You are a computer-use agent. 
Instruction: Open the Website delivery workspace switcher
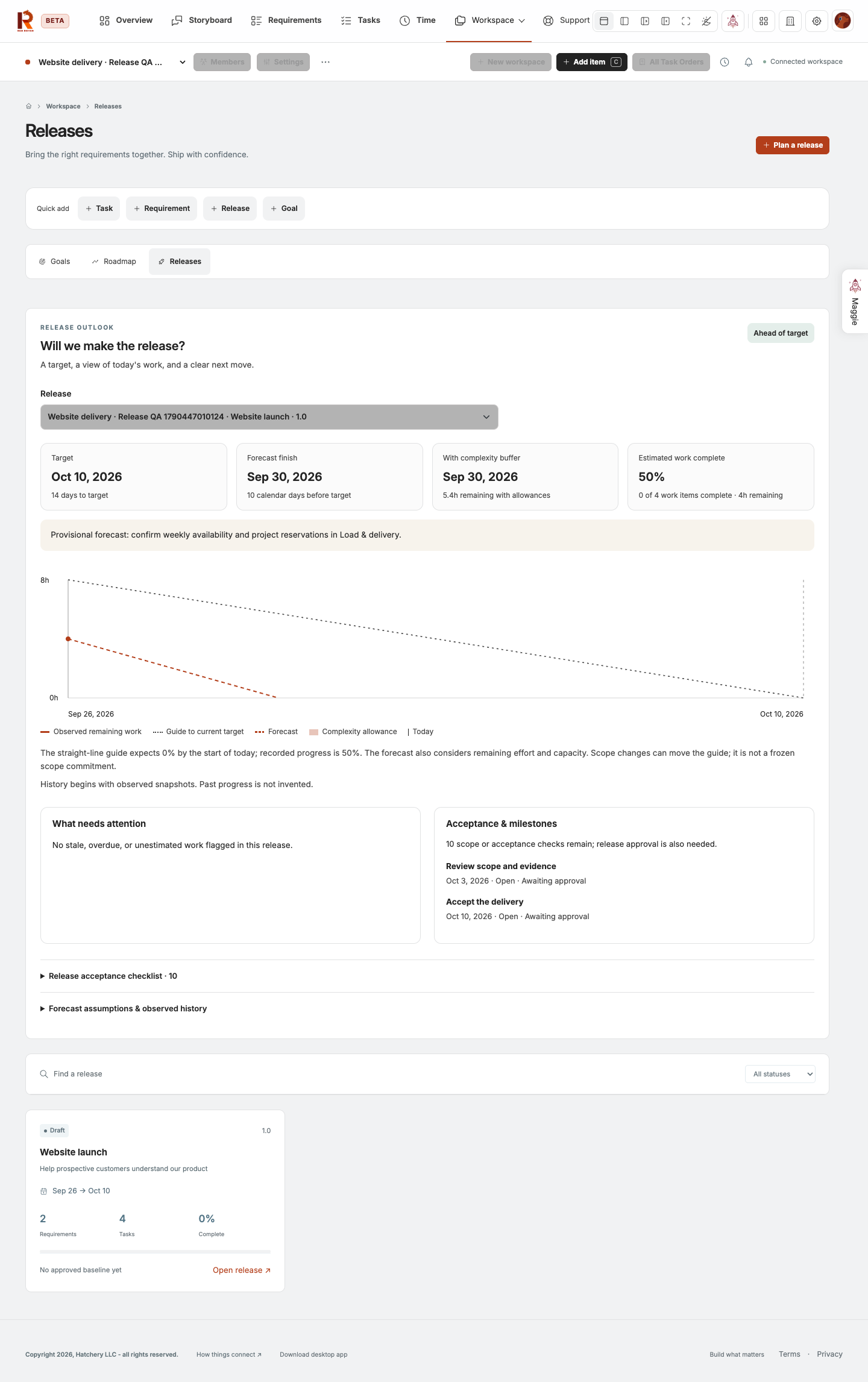click(106, 62)
